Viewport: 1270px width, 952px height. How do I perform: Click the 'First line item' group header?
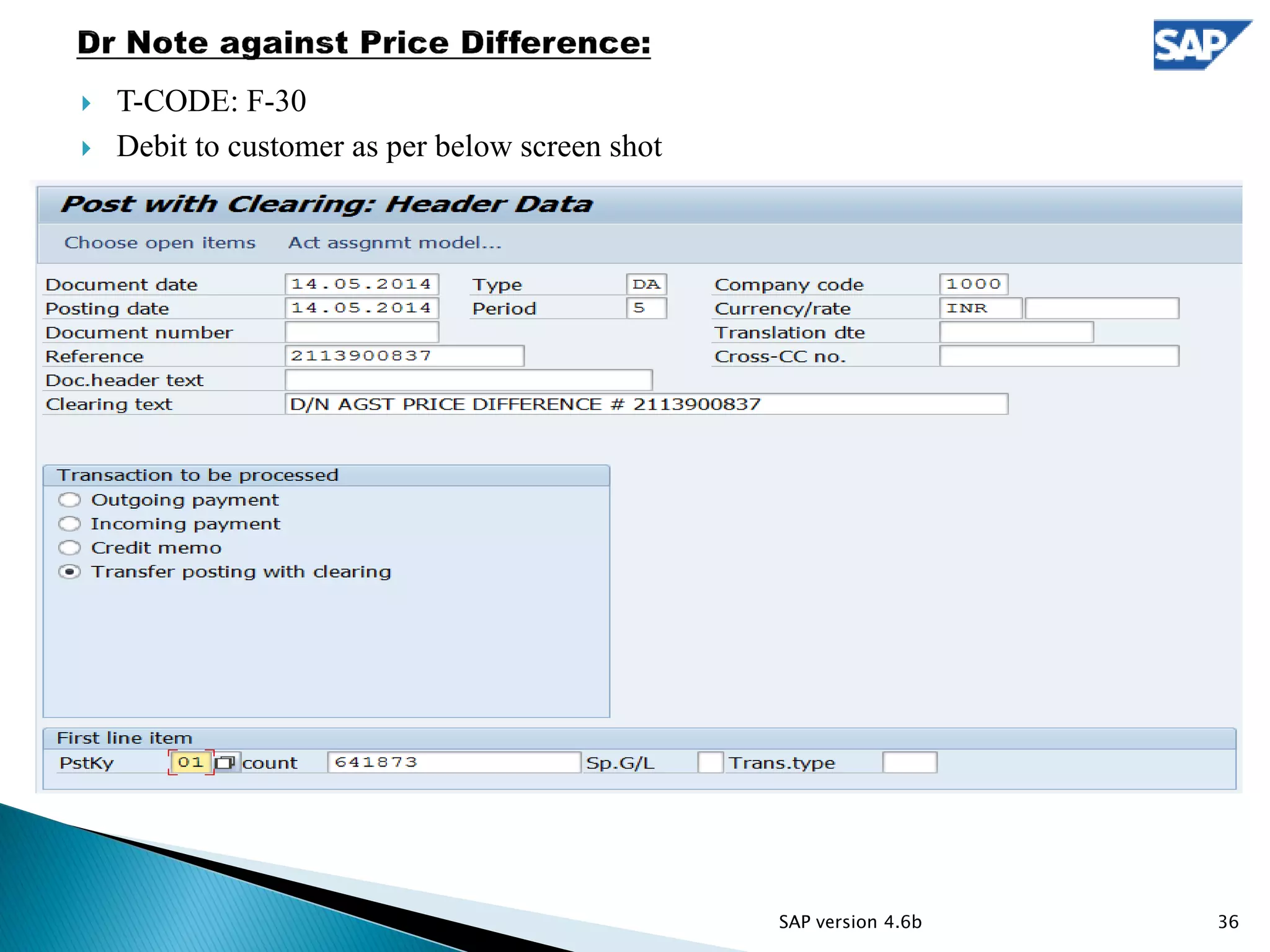pyautogui.click(x=639, y=738)
